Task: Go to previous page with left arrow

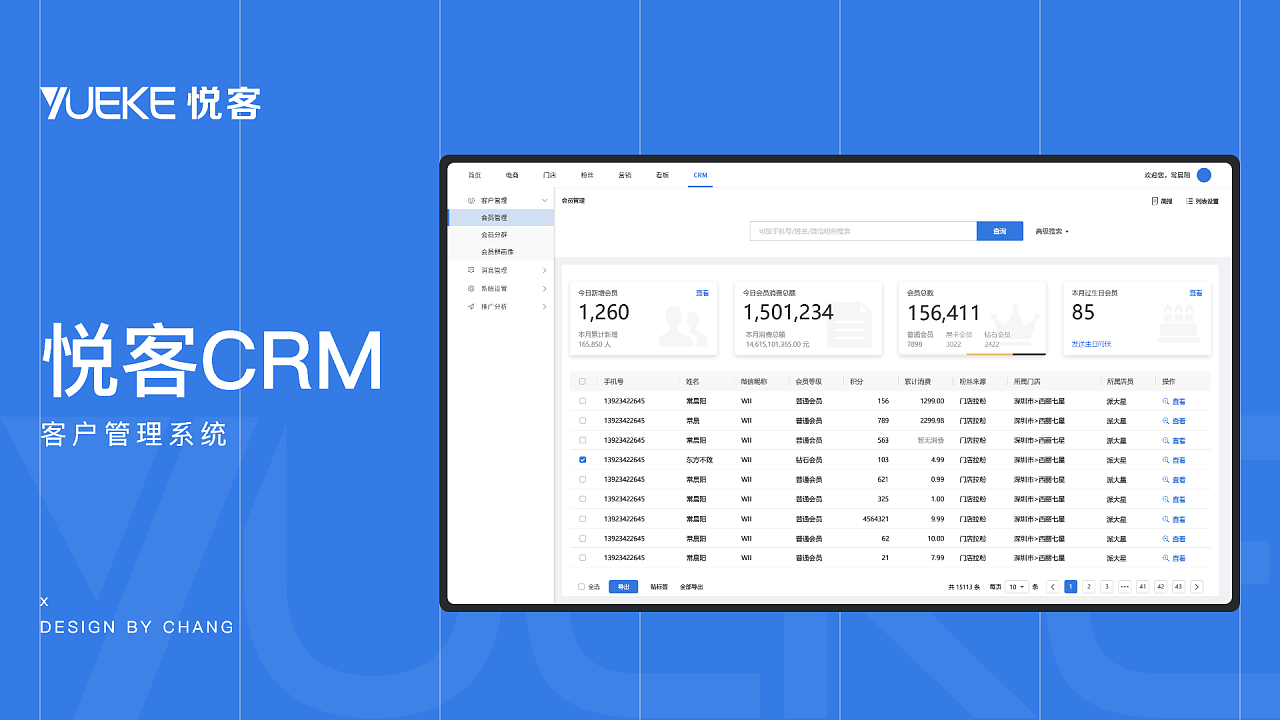Action: coord(1053,587)
